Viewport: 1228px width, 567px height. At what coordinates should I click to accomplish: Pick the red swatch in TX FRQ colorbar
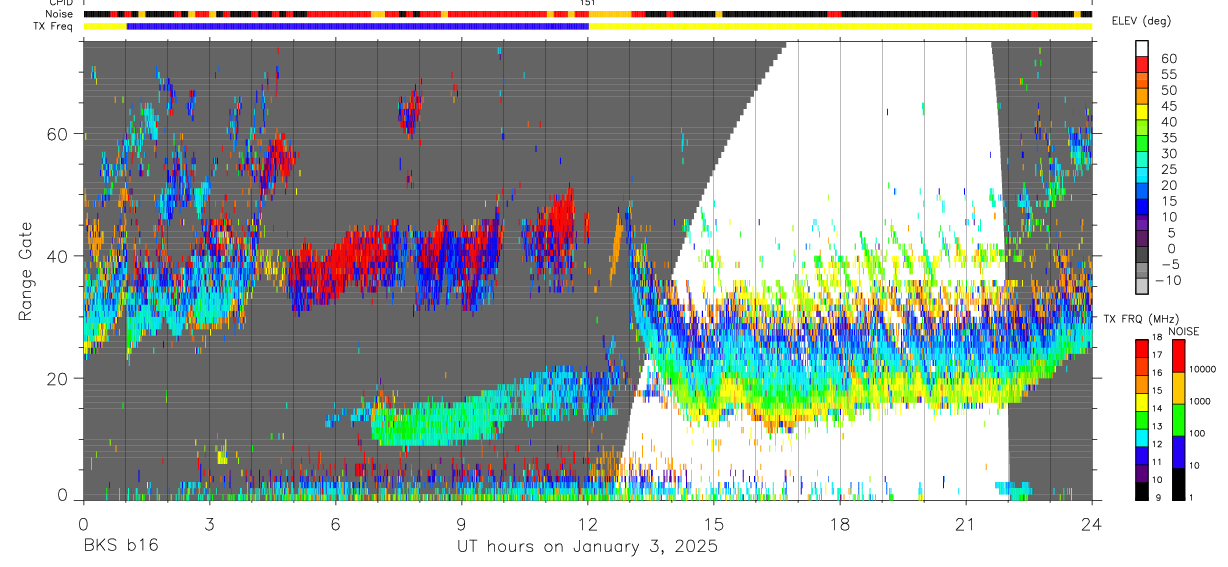[x=1141, y=347]
